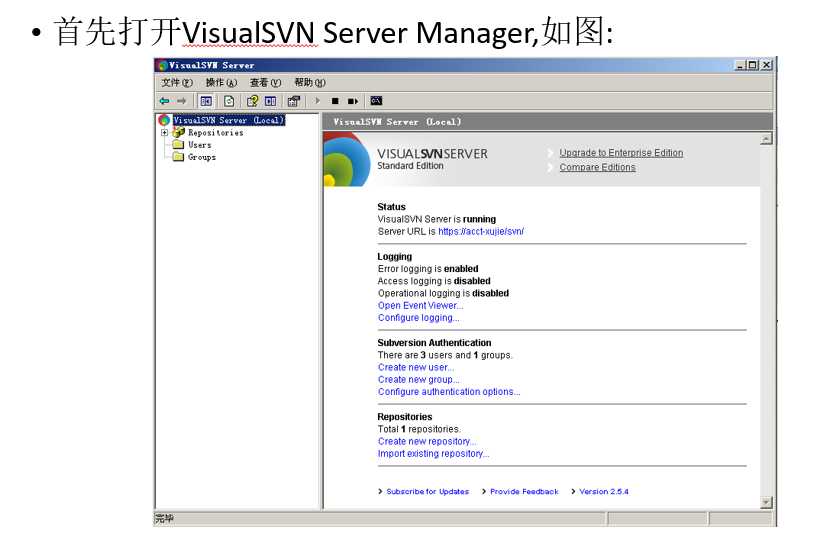
Task: Click Configure logging link
Action: pos(418,318)
